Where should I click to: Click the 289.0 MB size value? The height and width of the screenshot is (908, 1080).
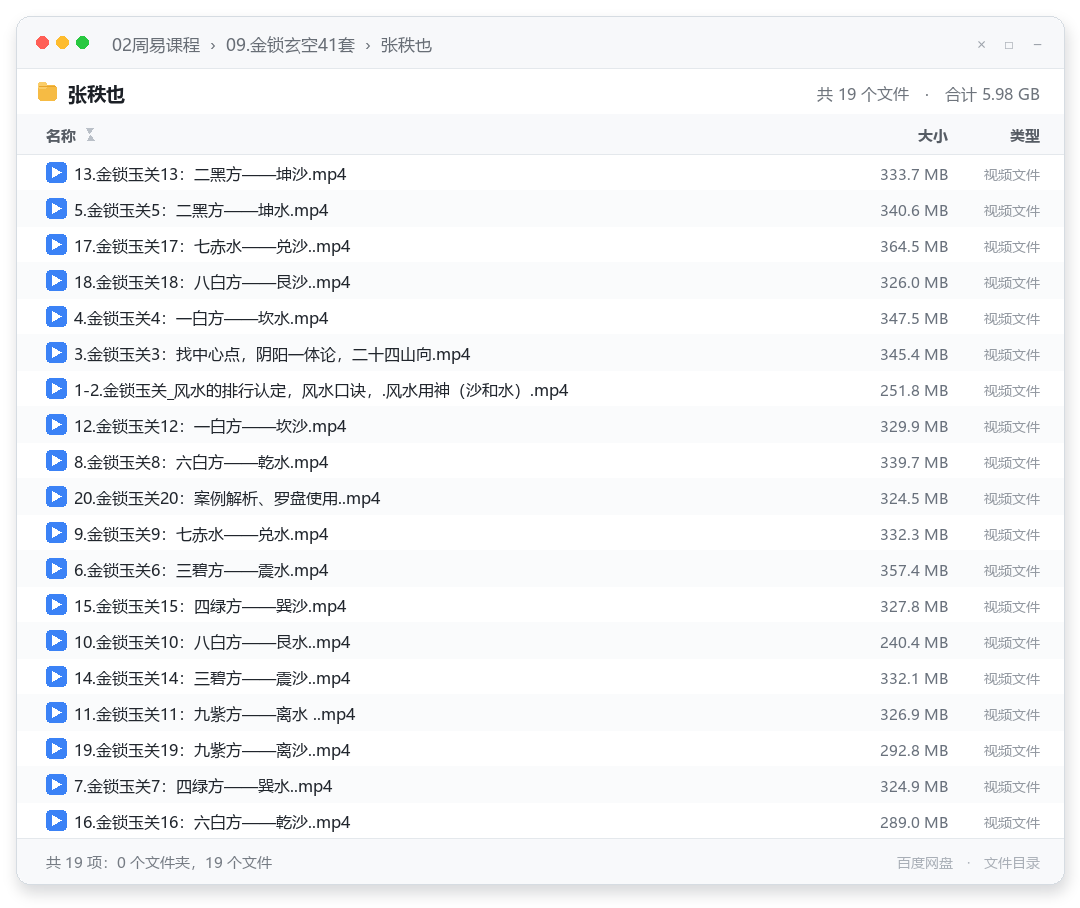click(914, 823)
